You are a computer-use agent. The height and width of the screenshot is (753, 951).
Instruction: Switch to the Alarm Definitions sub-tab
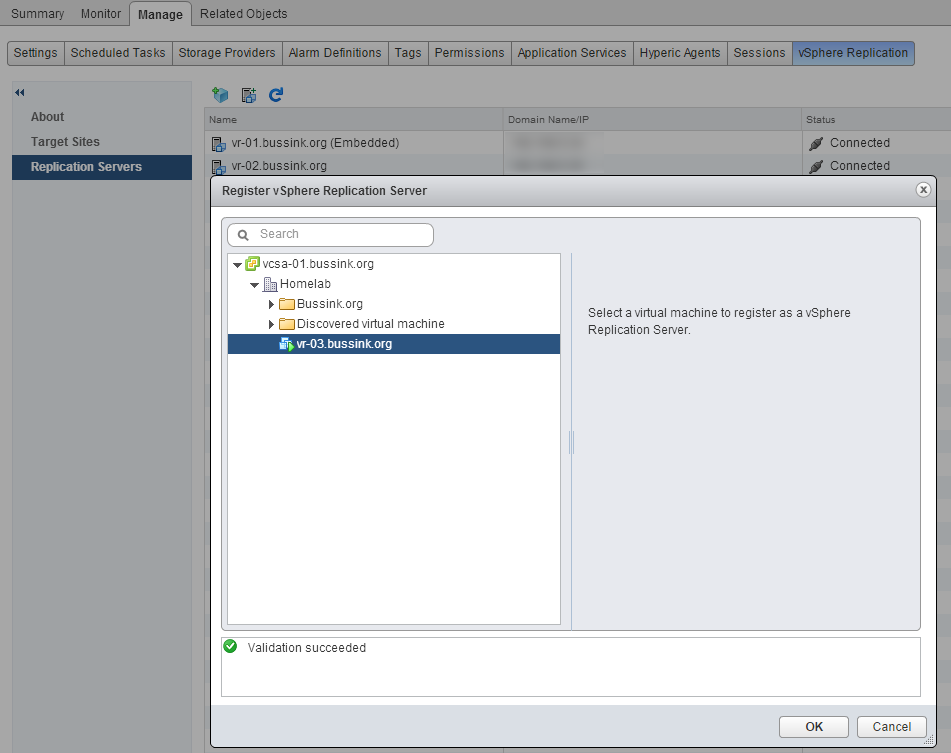click(335, 53)
